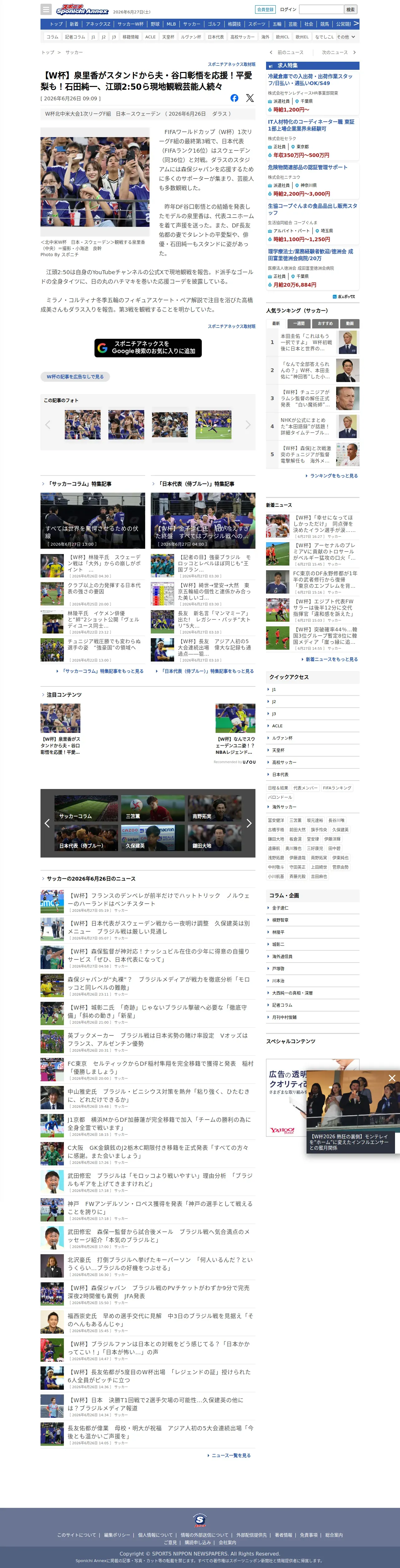Open 「サッカーコラム」特集記事 section heading
This screenshot has height=1568, width=400.
click(x=79, y=484)
